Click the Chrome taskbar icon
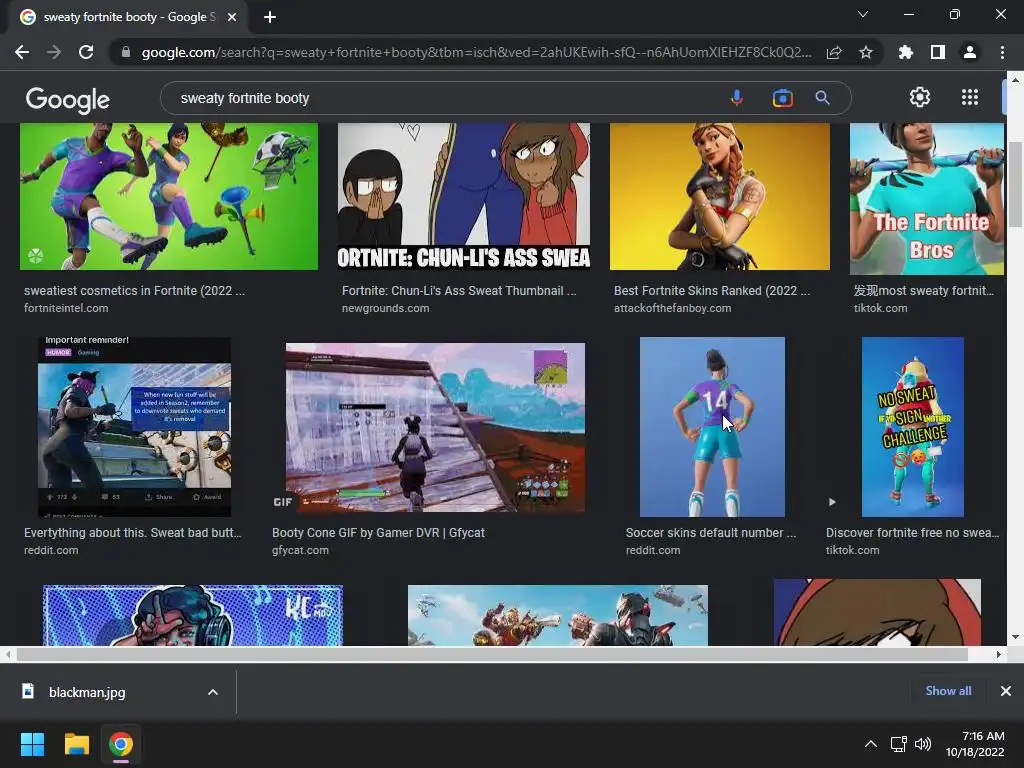This screenshot has height=768, width=1024. pyautogui.click(x=121, y=744)
